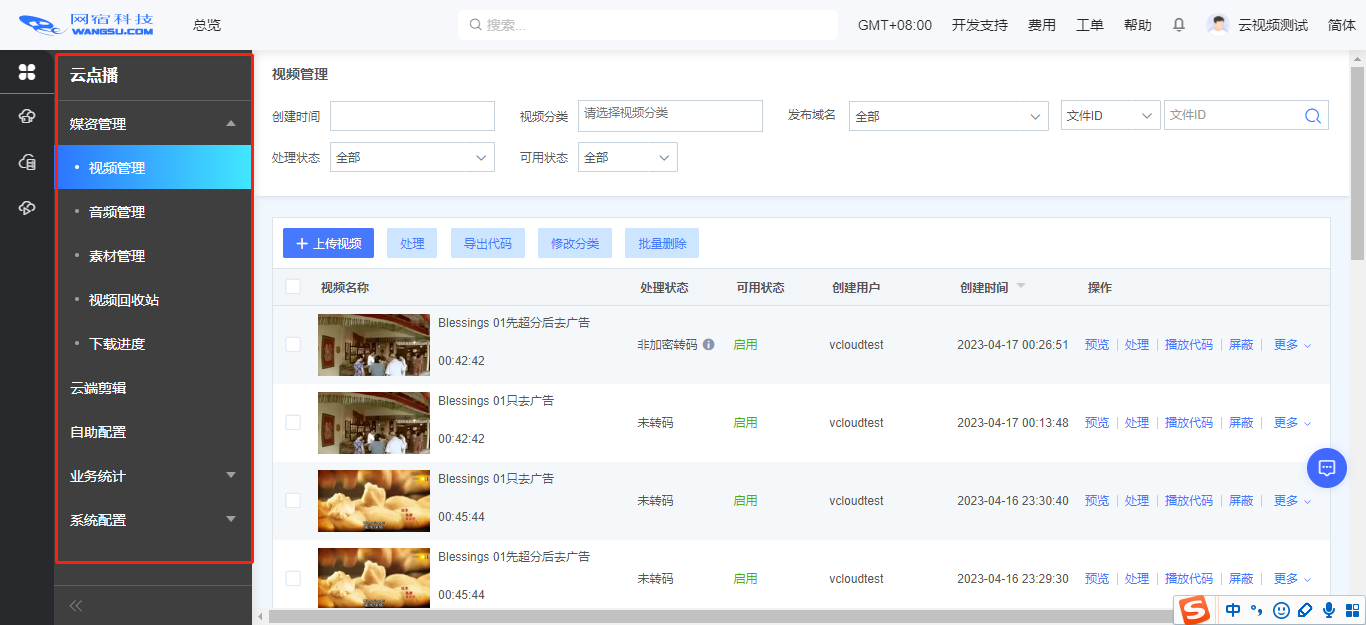Viewport: 1366px width, 625px height.
Task: Click the 修改分类 button
Action: [575, 243]
